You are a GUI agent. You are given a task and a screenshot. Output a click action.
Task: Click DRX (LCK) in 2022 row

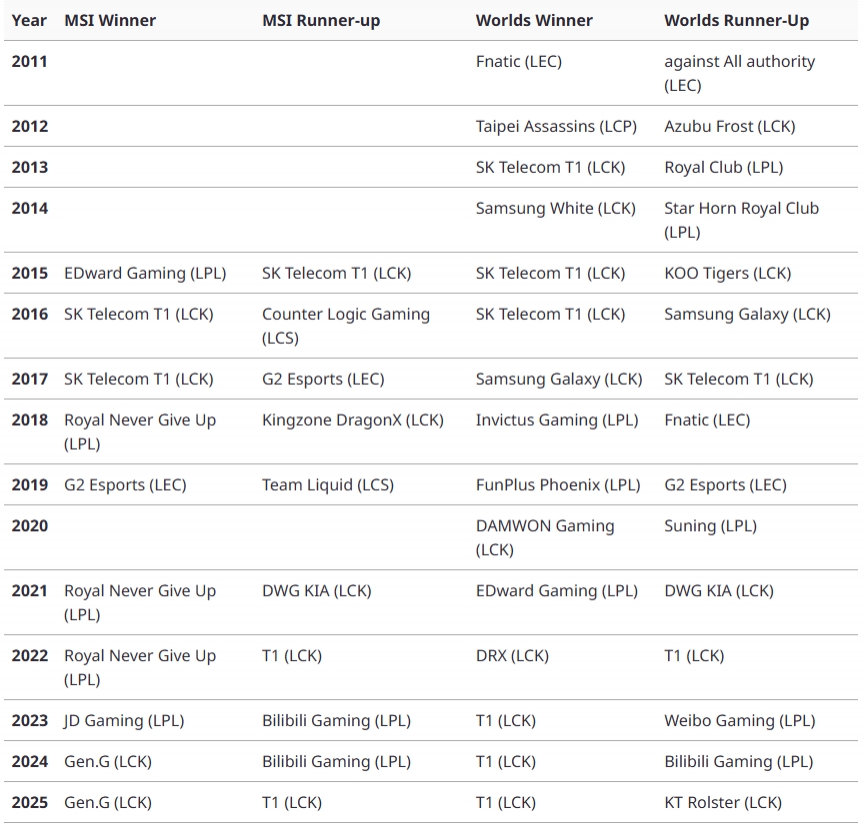[x=512, y=655]
